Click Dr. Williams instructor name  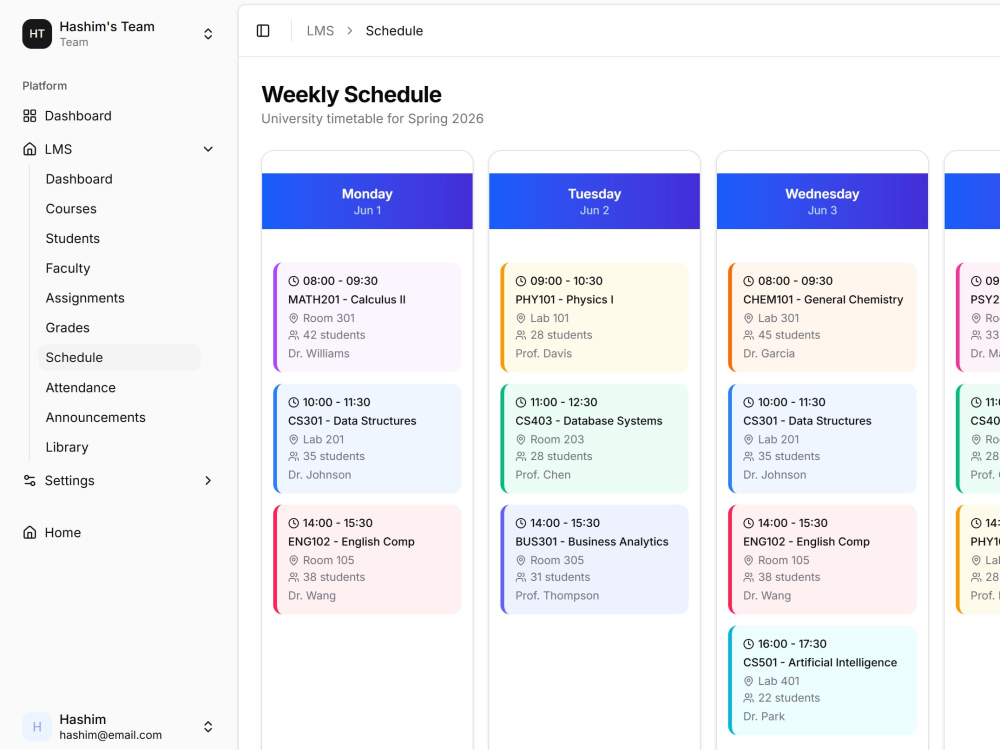tap(319, 353)
